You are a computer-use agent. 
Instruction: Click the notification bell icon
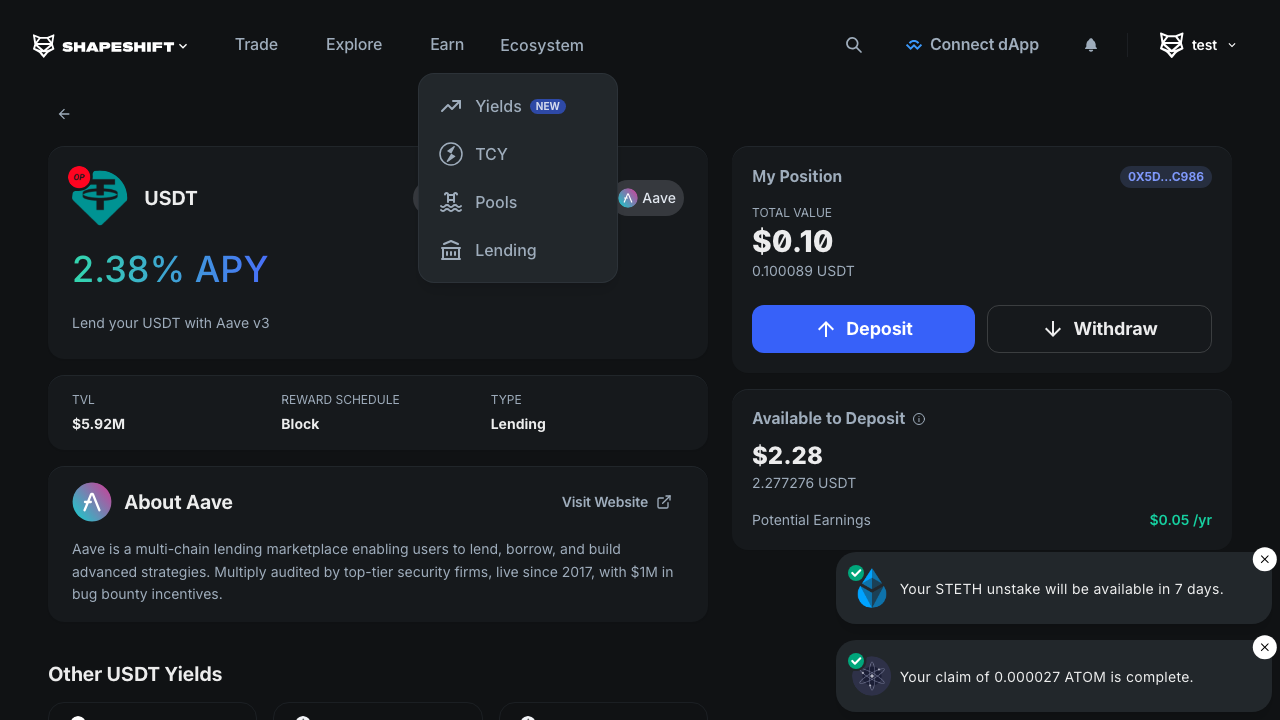click(x=1090, y=45)
